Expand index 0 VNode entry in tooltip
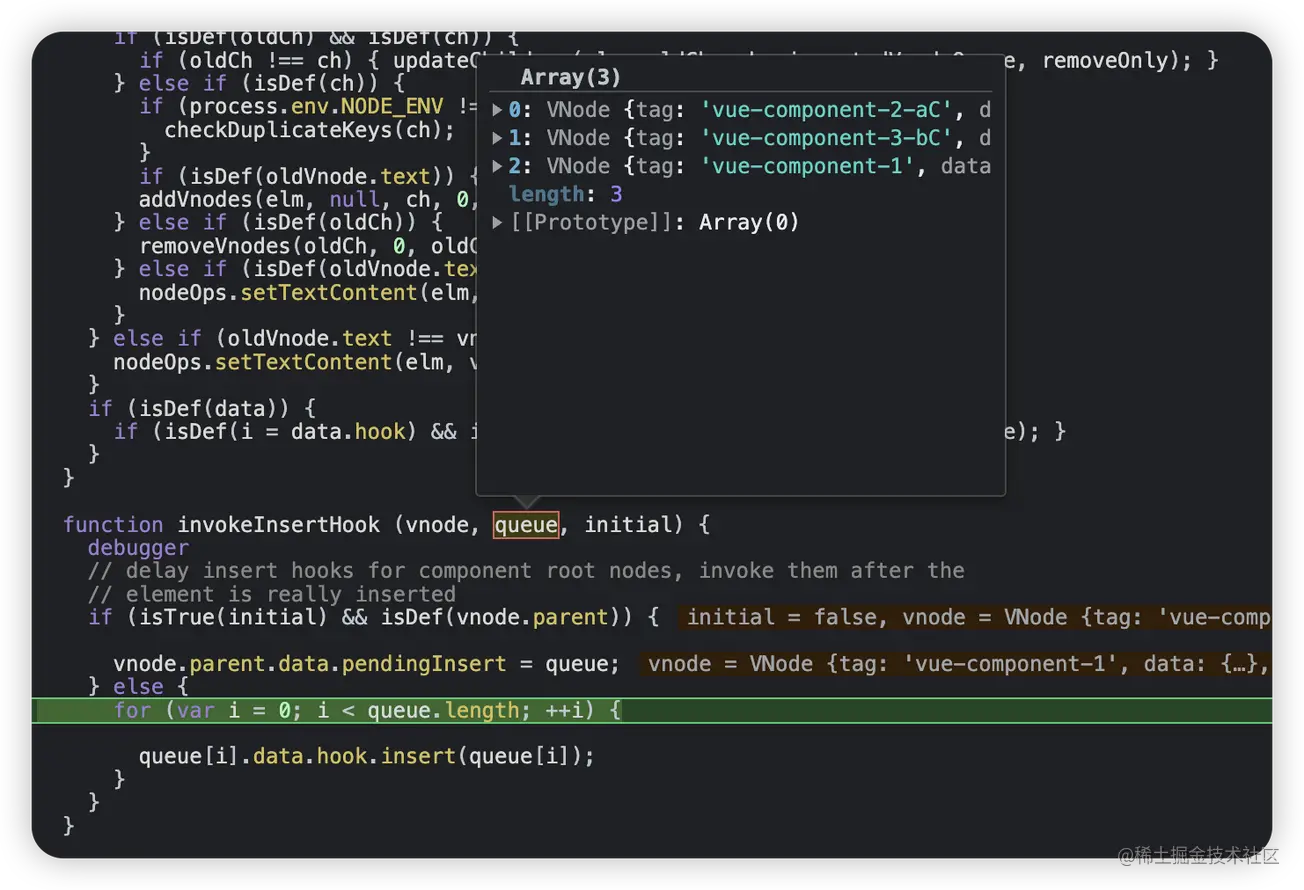The height and width of the screenshot is (890, 1304). click(498, 110)
